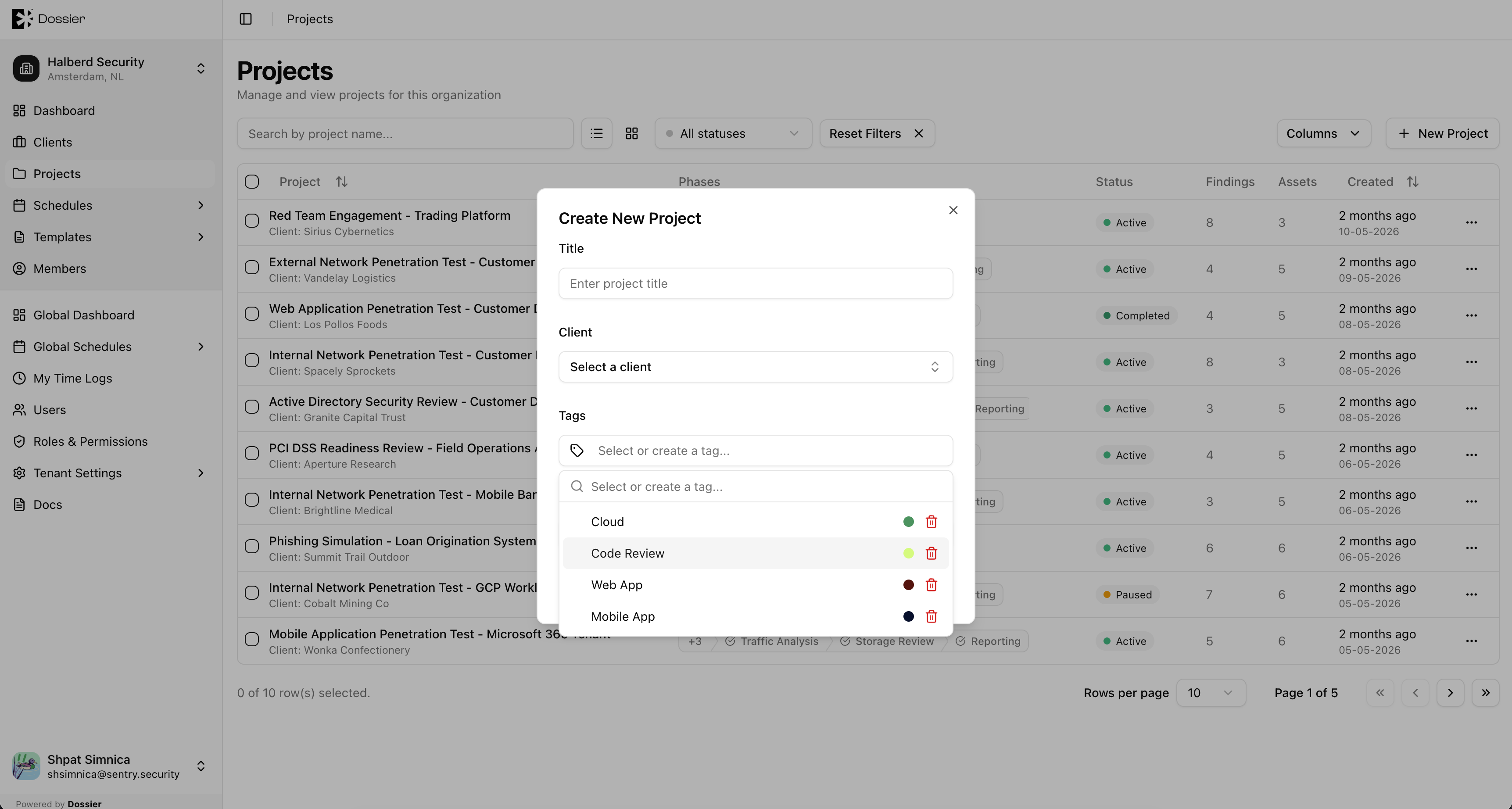
Task: Delete the Code Review tag
Action: coord(931,553)
